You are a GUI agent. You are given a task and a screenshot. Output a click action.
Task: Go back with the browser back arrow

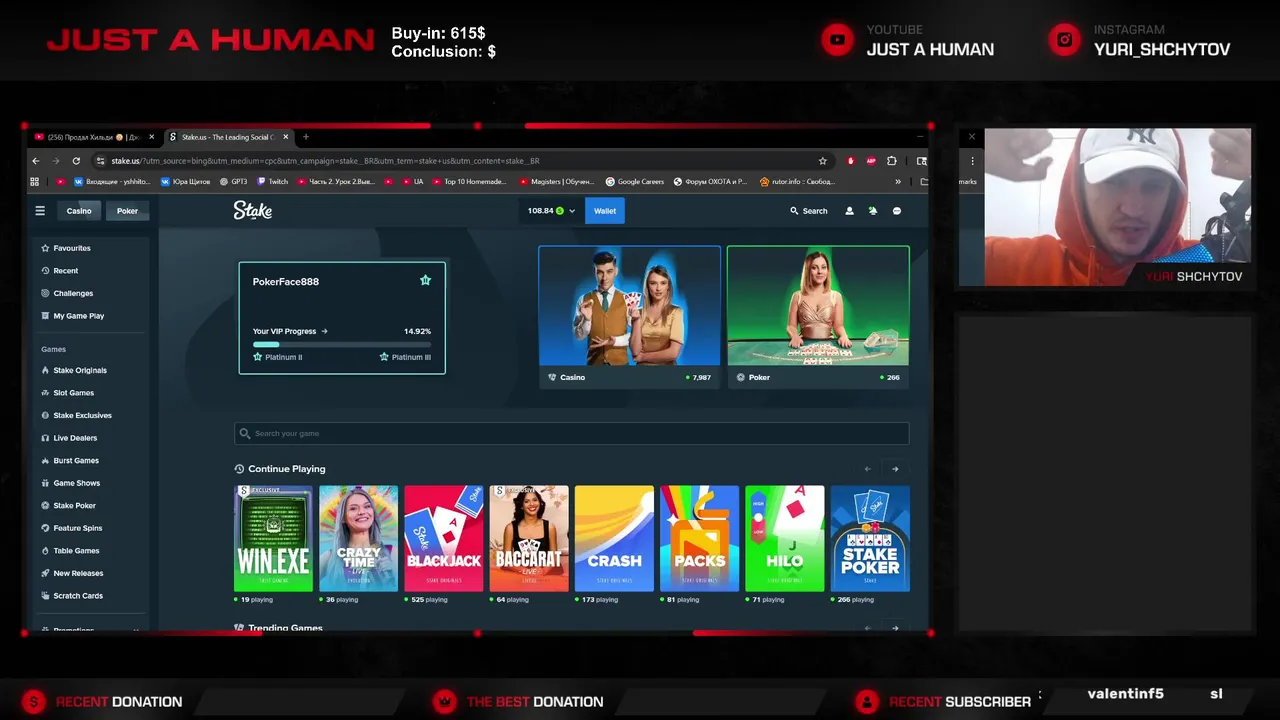coord(36,160)
